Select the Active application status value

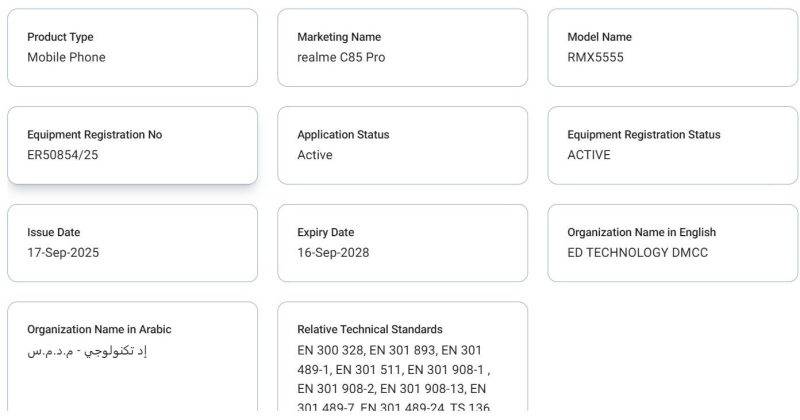tap(315, 155)
